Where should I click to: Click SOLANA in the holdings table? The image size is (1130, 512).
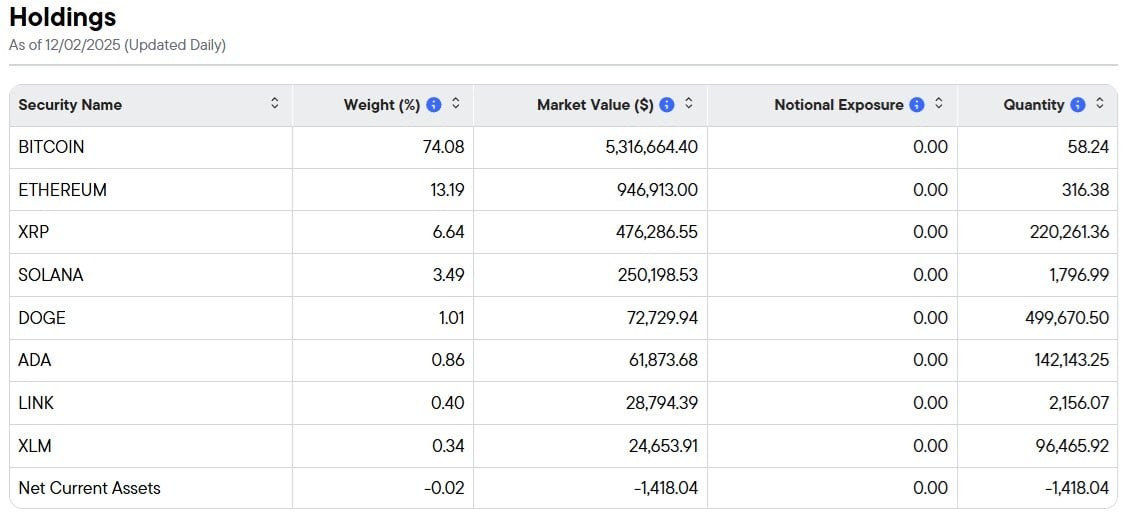50,275
